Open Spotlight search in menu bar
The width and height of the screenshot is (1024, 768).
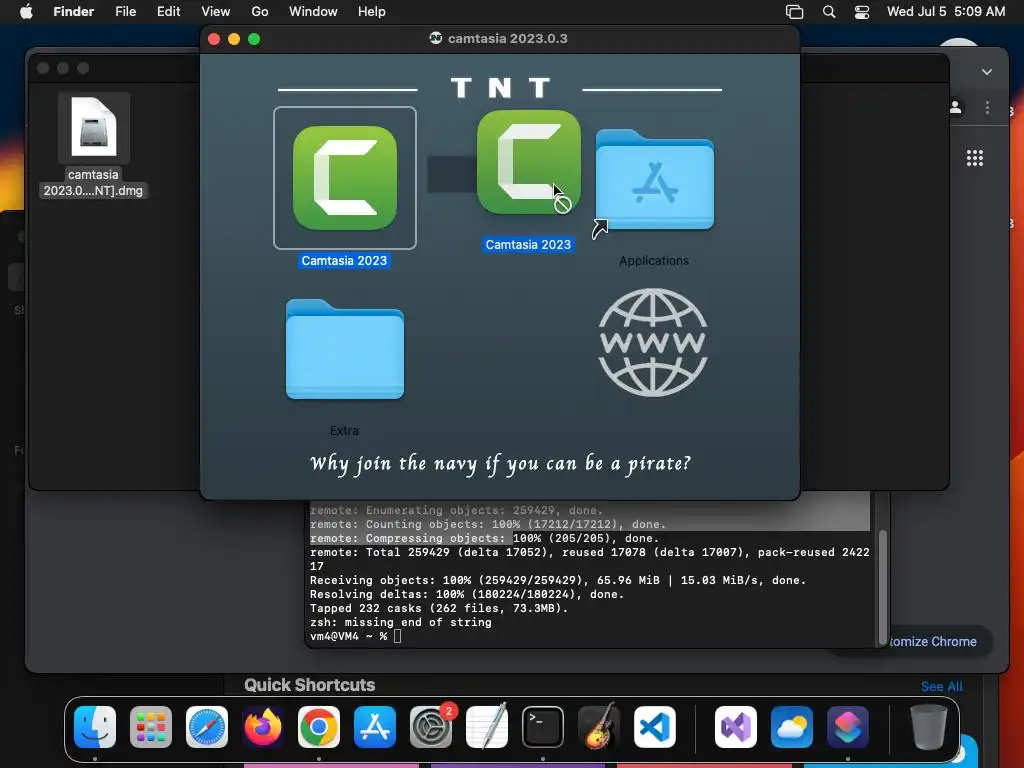[829, 12]
